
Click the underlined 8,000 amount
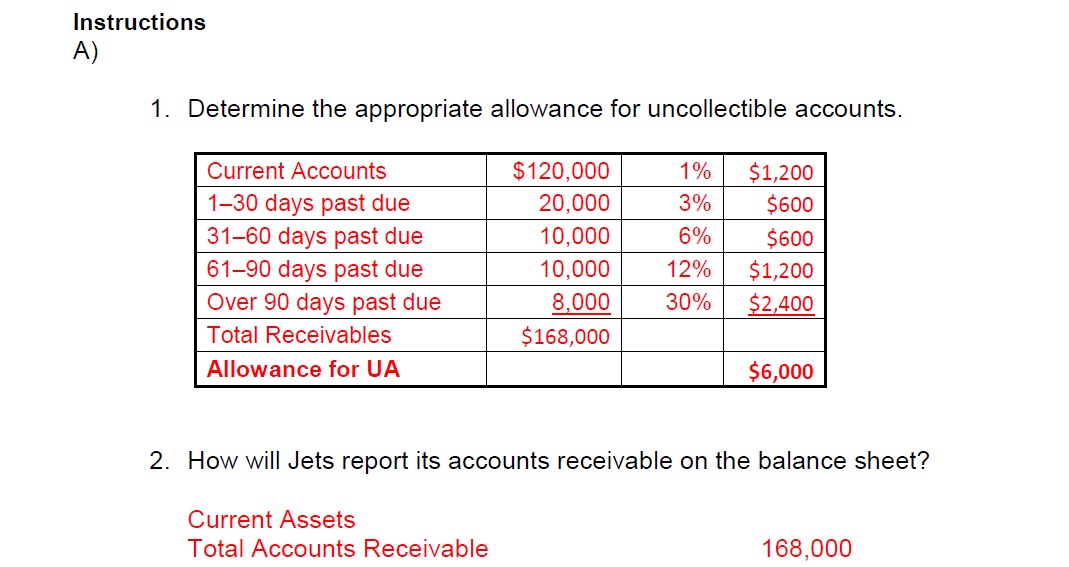point(580,303)
